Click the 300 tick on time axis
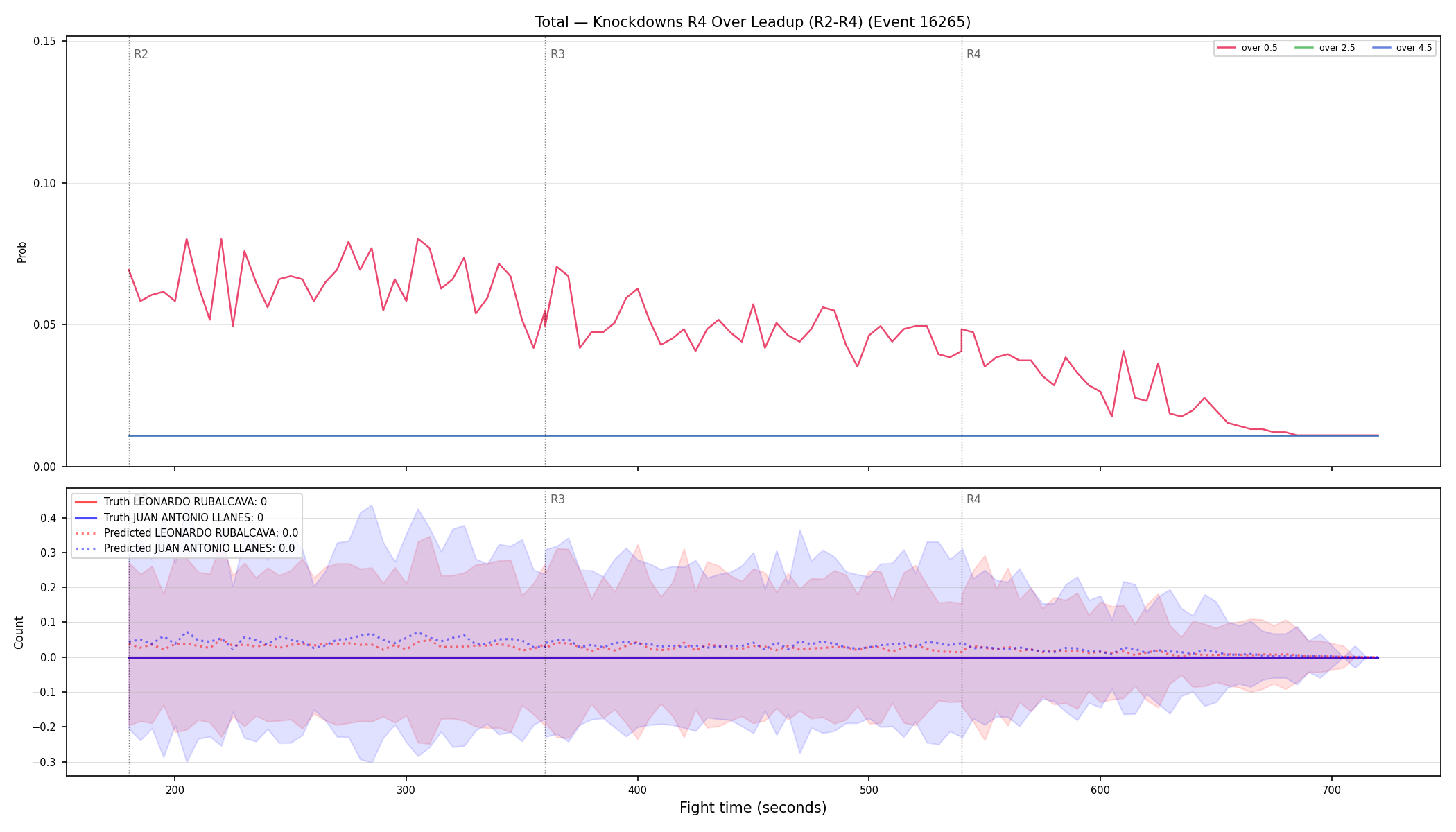This screenshot has width=1456, height=832. (406, 790)
